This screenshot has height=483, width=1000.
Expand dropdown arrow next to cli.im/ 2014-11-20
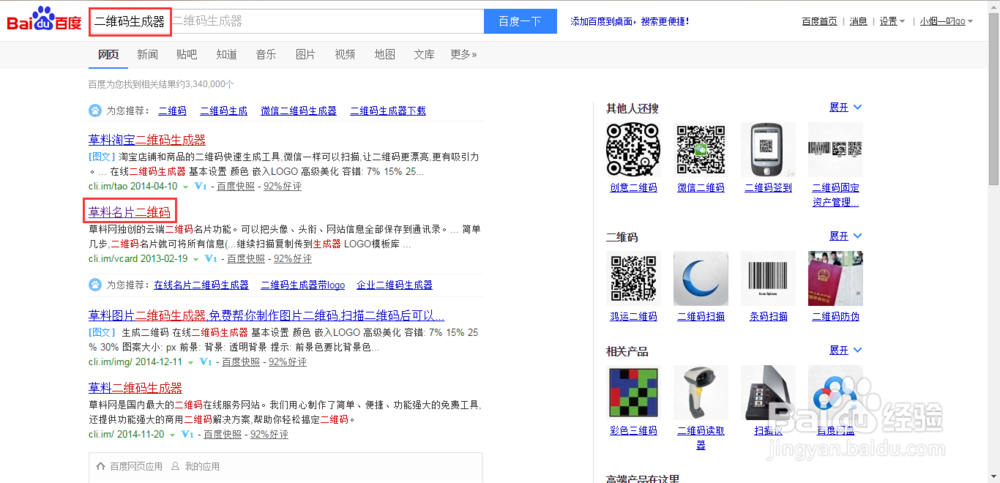click(x=172, y=435)
